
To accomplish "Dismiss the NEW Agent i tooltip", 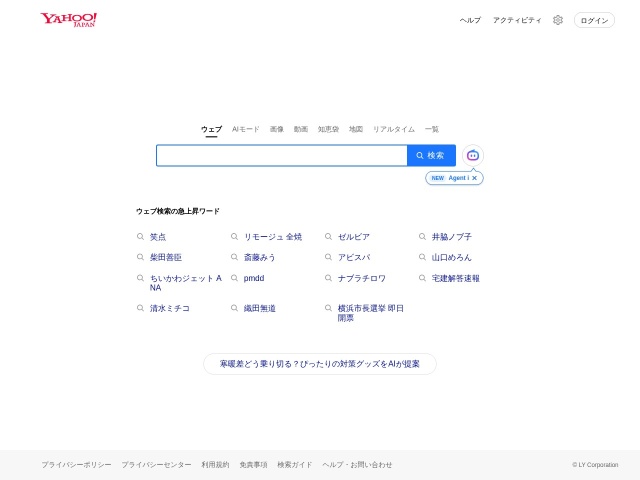I will point(474,178).
